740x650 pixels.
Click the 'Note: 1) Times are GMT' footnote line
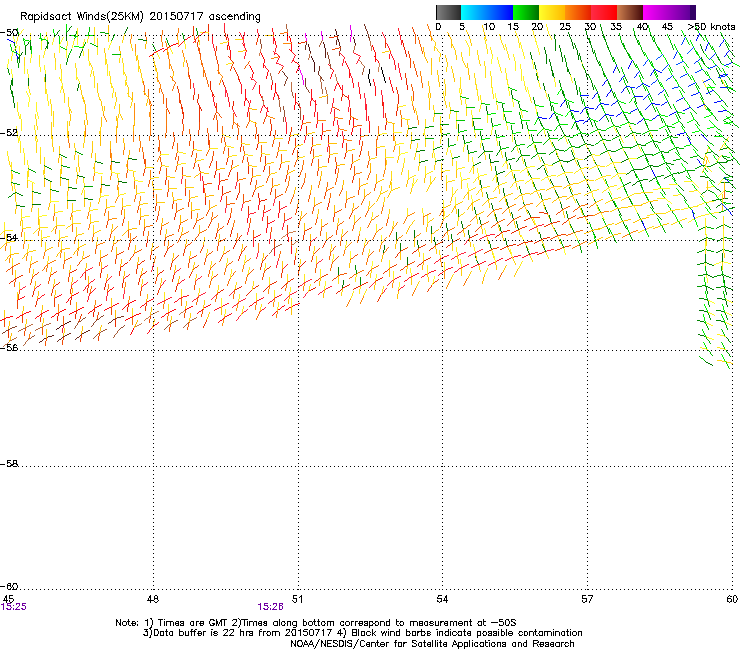pos(316,623)
